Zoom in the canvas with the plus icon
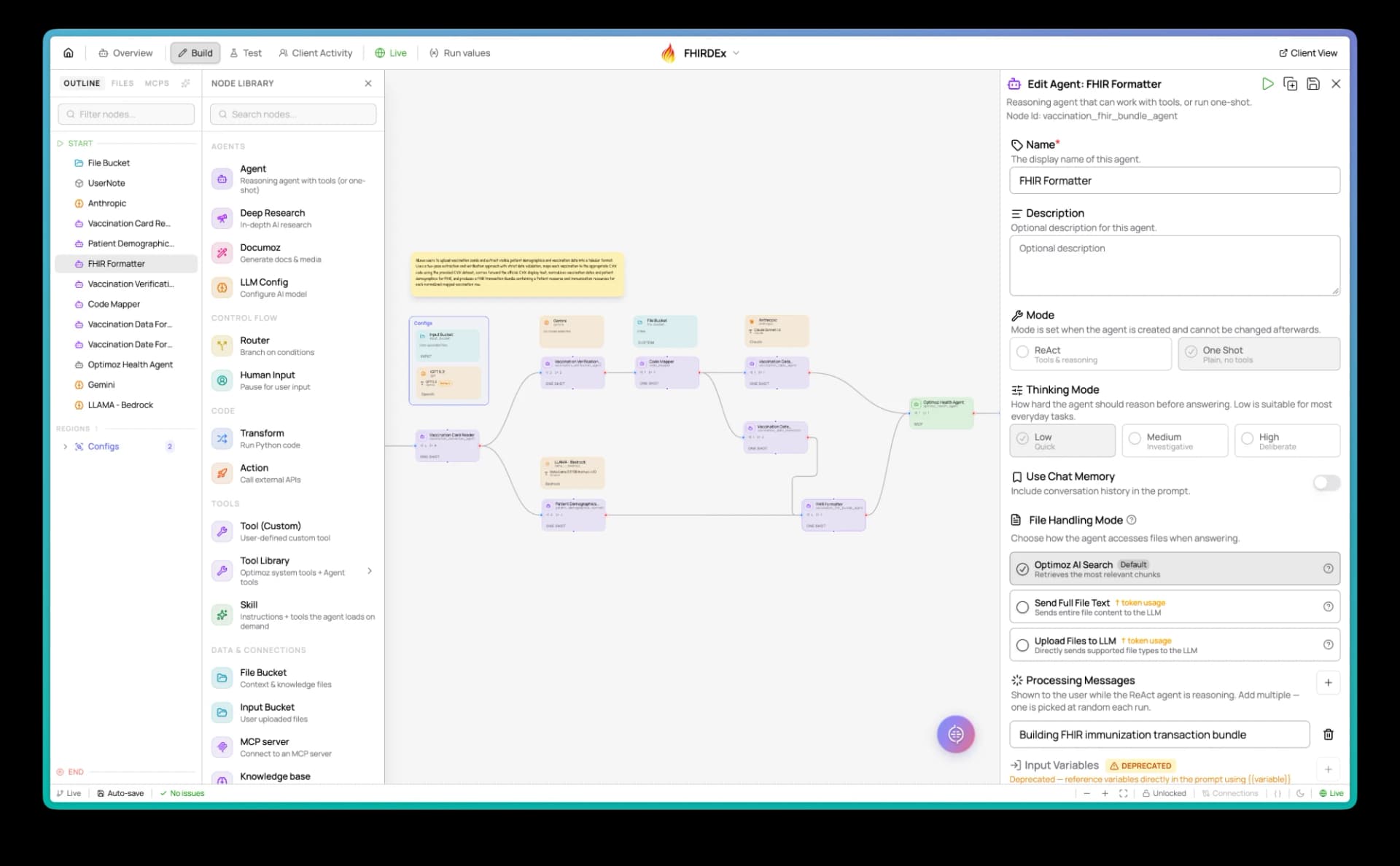1400x866 pixels. click(x=1105, y=793)
